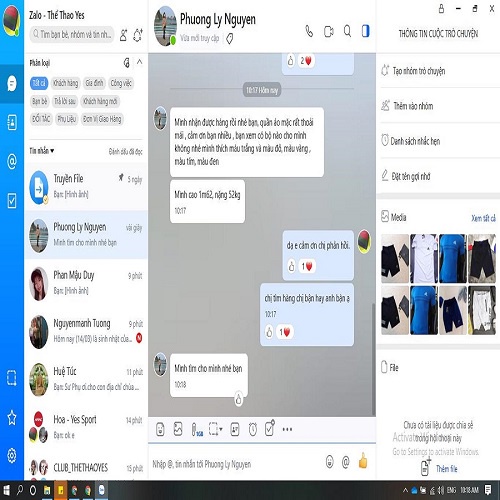Image resolution: width=500 pixels, height=500 pixels.
Task: Expand the Tin nhắn filter dropdown
Action: [x=42, y=151]
